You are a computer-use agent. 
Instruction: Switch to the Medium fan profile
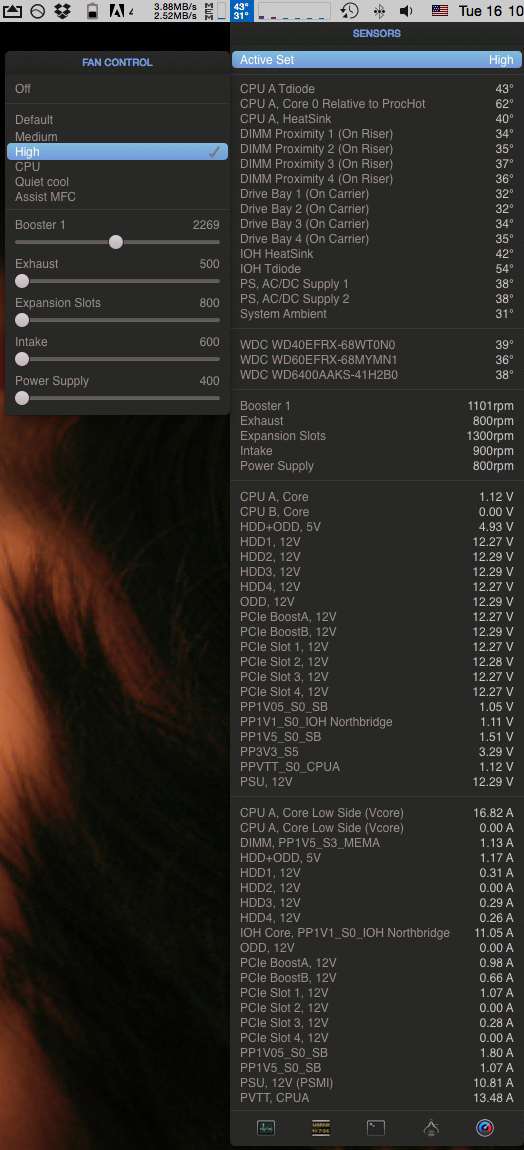click(x=117, y=136)
